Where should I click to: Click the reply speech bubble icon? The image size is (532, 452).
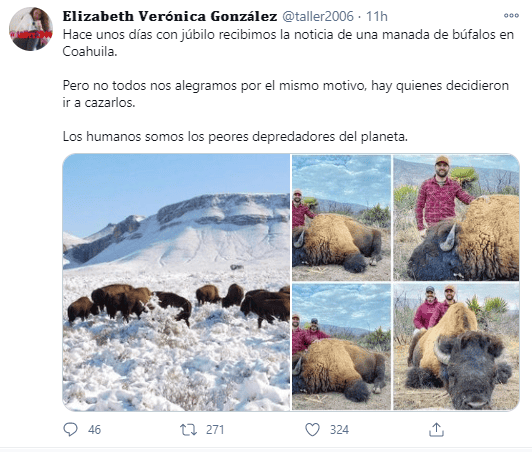pyautogui.click(x=71, y=430)
